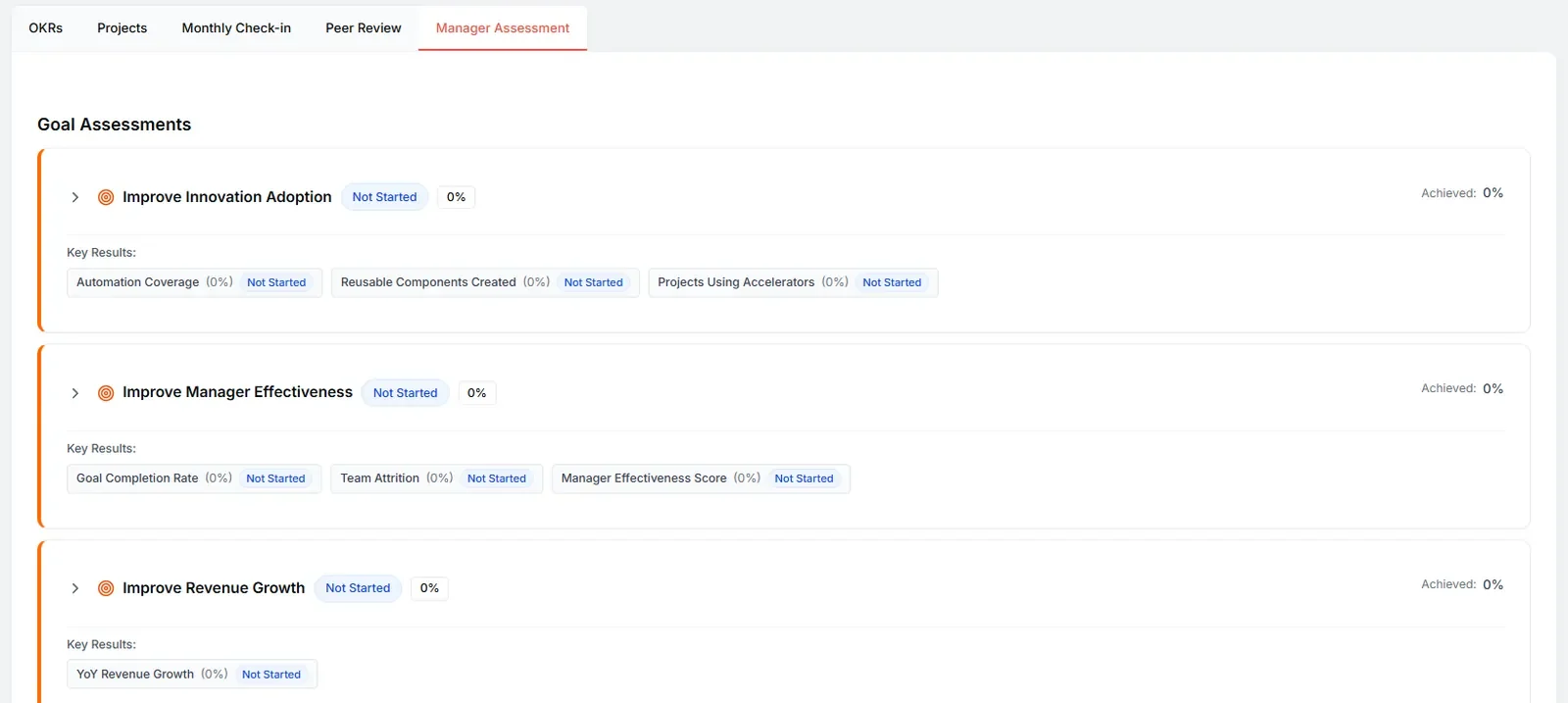The height and width of the screenshot is (703, 1568).
Task: Click Not Started badge for Improve Manager Effectiveness
Action: click(x=406, y=393)
